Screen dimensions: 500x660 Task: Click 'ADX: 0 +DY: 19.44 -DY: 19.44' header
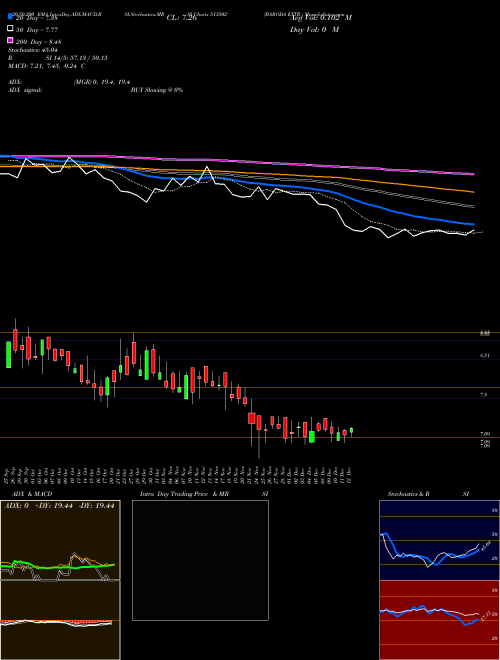coord(59,506)
